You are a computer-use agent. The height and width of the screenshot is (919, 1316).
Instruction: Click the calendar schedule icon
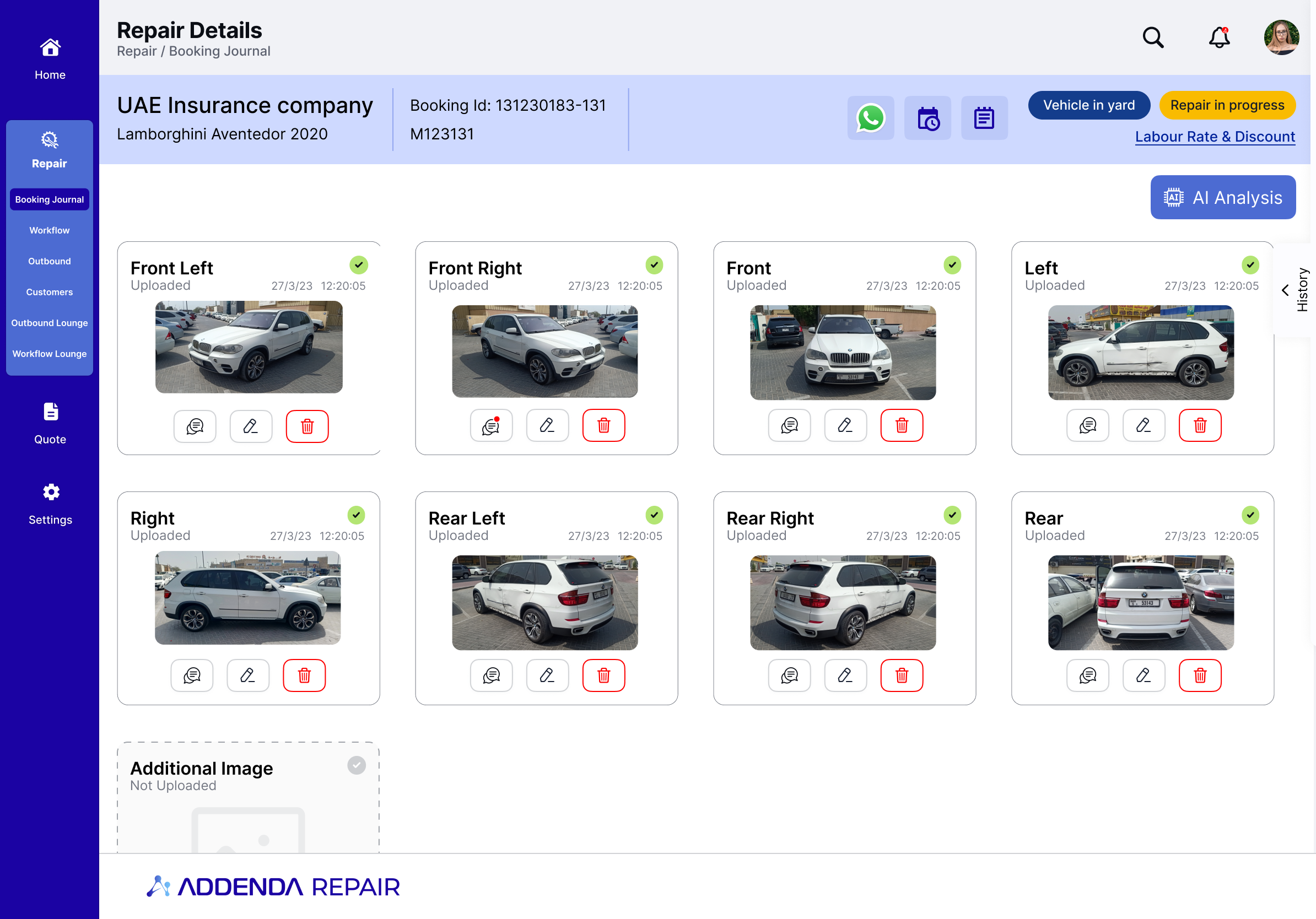pyautogui.click(x=927, y=118)
